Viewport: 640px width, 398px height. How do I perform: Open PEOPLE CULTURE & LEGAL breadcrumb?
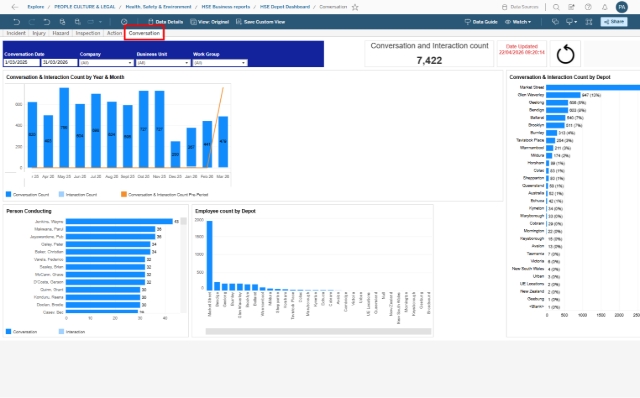pos(84,7)
